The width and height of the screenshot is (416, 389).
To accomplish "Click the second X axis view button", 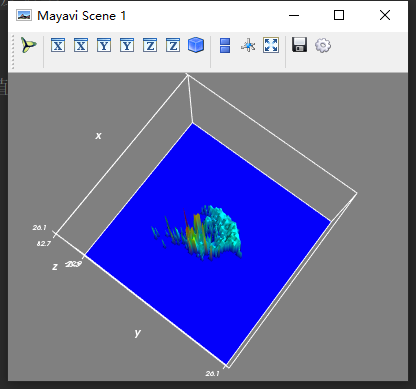I will (81, 45).
